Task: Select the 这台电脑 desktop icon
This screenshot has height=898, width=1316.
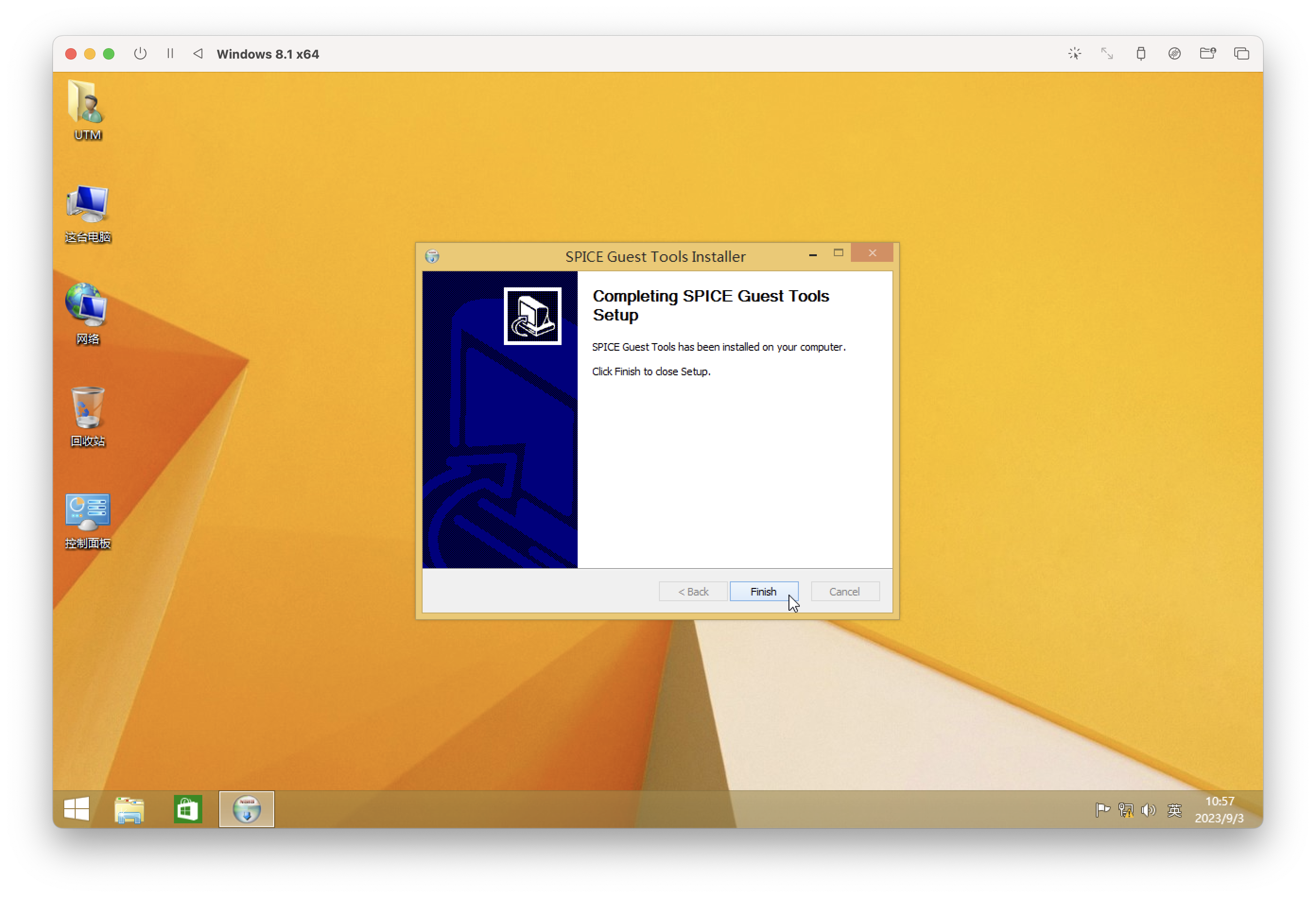Action: 87,214
